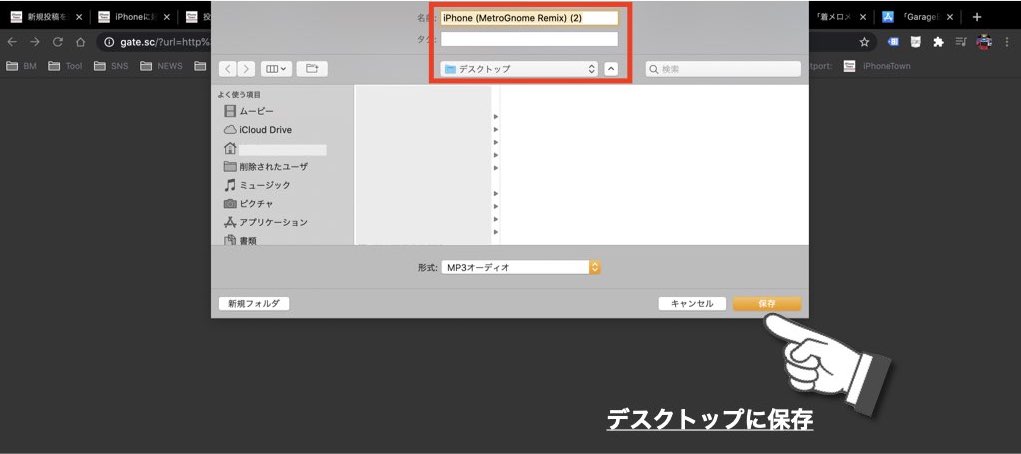The image size is (1021, 454).
Task: Select ミュージック in the sidebar
Action: pyautogui.click(x=264, y=185)
